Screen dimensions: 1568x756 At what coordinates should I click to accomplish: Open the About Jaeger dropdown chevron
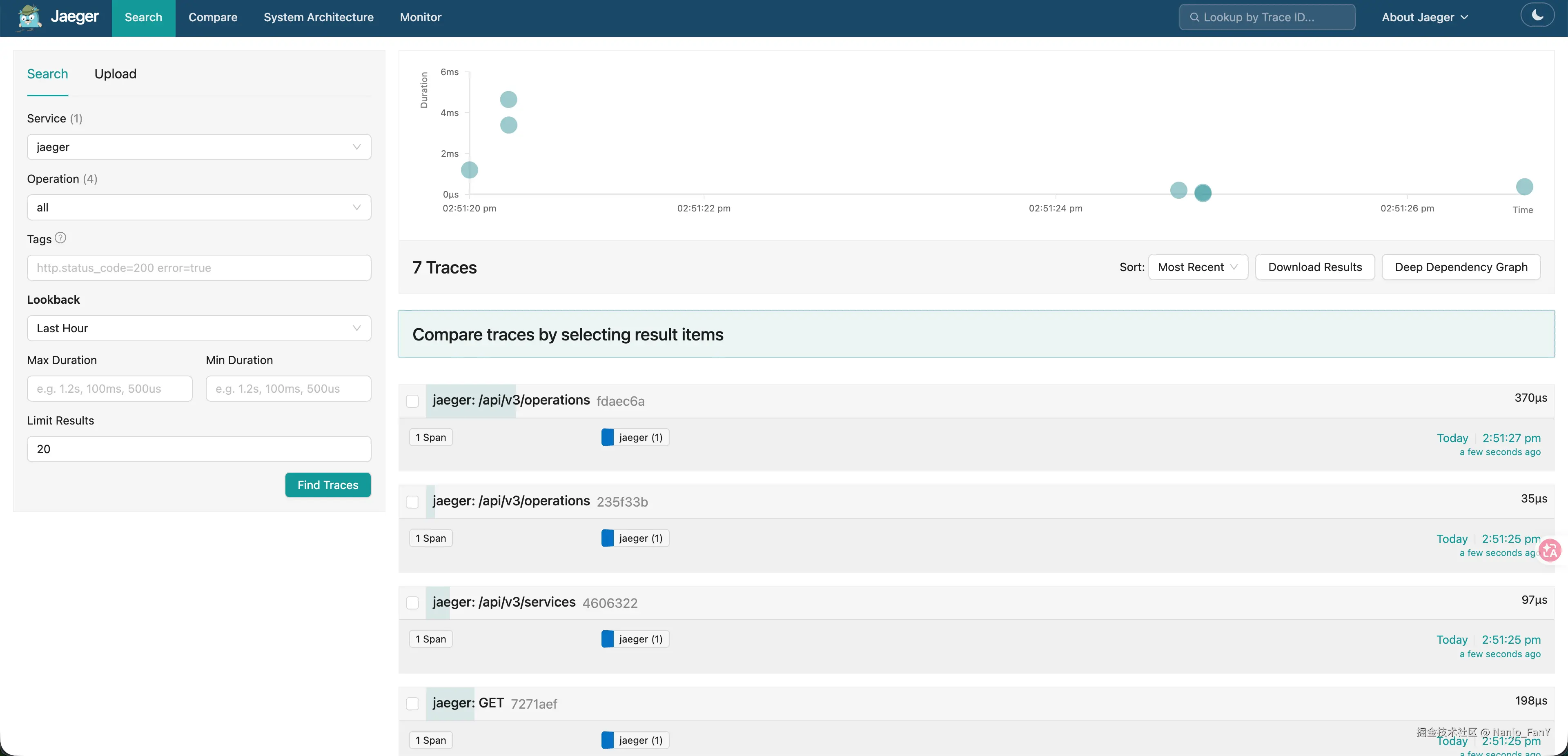tap(1465, 17)
